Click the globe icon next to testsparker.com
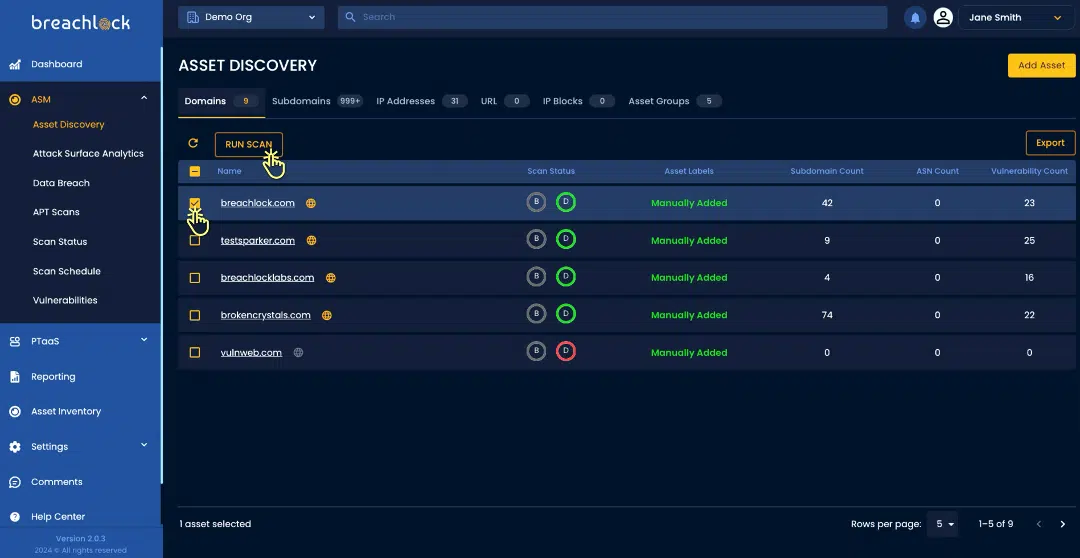Image resolution: width=1080 pixels, height=558 pixels. point(311,240)
